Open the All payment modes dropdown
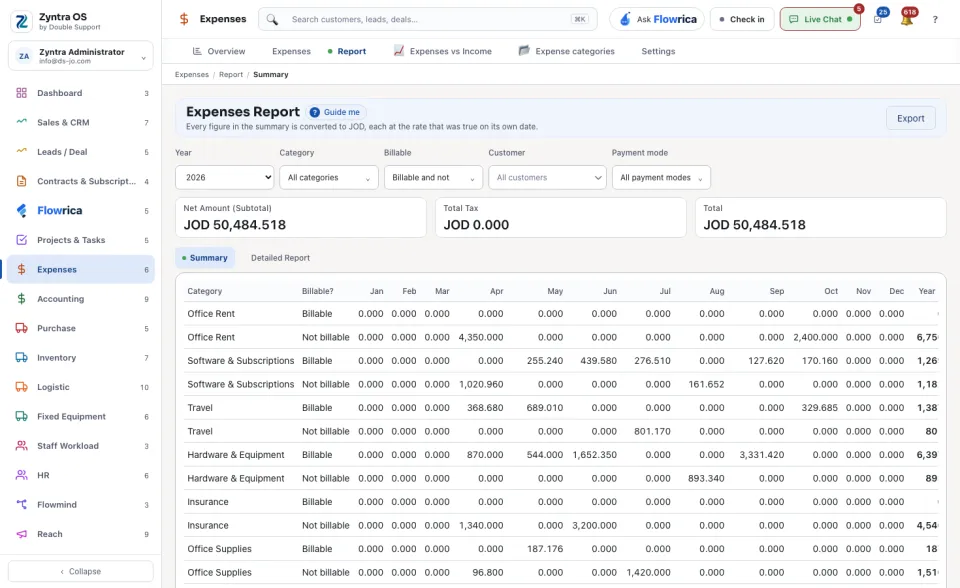 pos(661,178)
